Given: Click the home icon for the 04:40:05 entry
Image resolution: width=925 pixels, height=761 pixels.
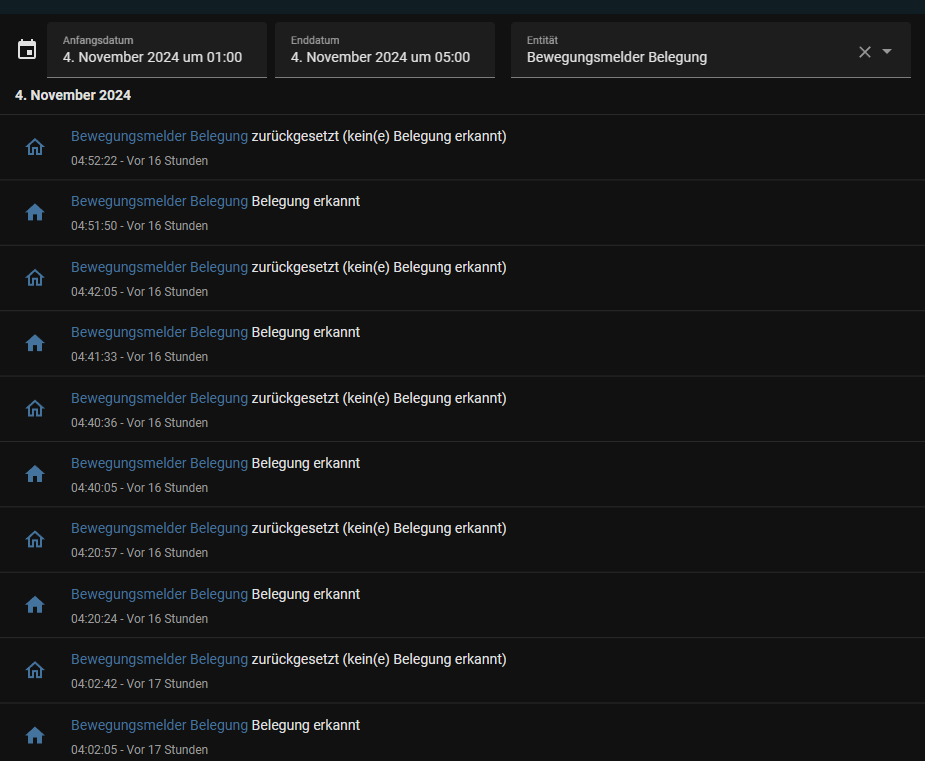Looking at the screenshot, I should (35, 474).
